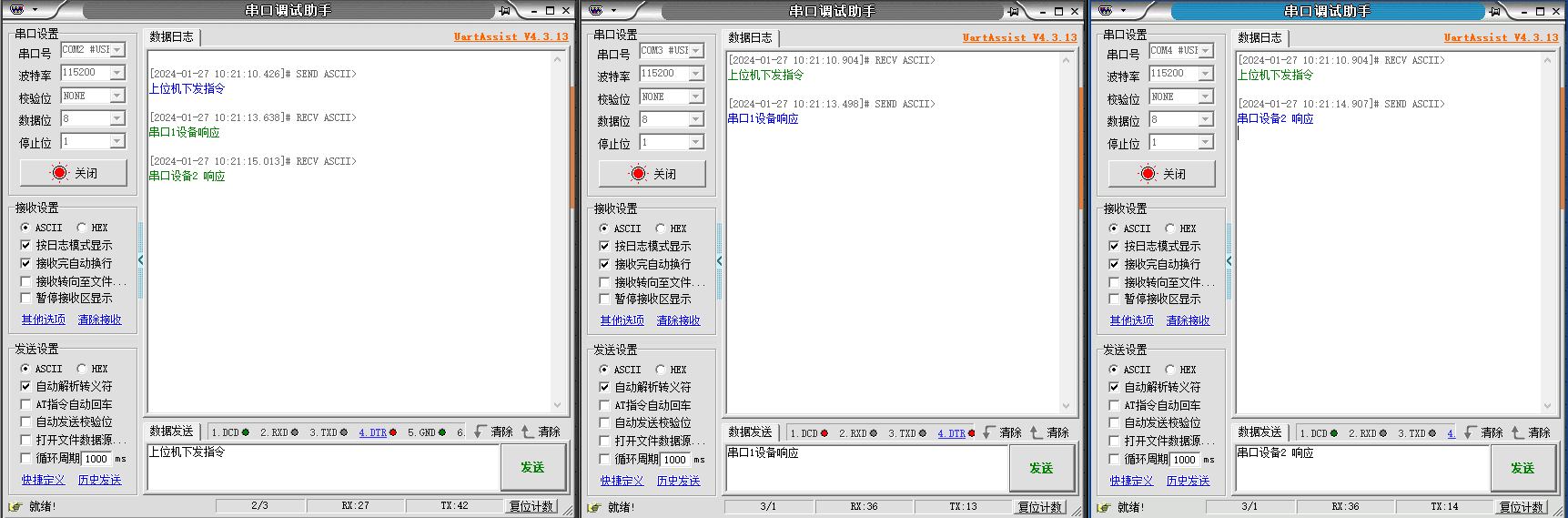Click the pin icon in the COM2 window title bar

coord(505,11)
